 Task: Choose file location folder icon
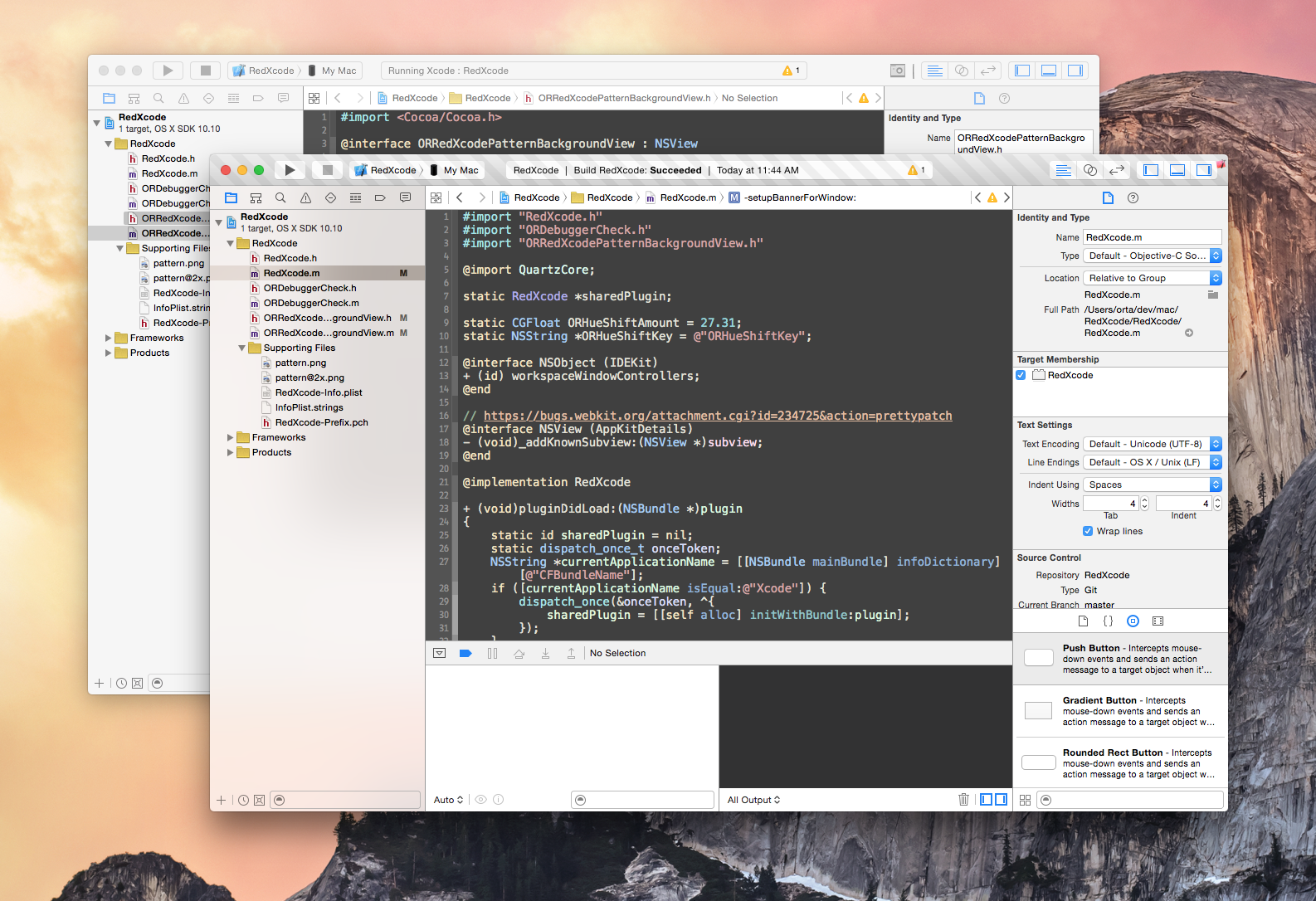pyautogui.click(x=1213, y=295)
